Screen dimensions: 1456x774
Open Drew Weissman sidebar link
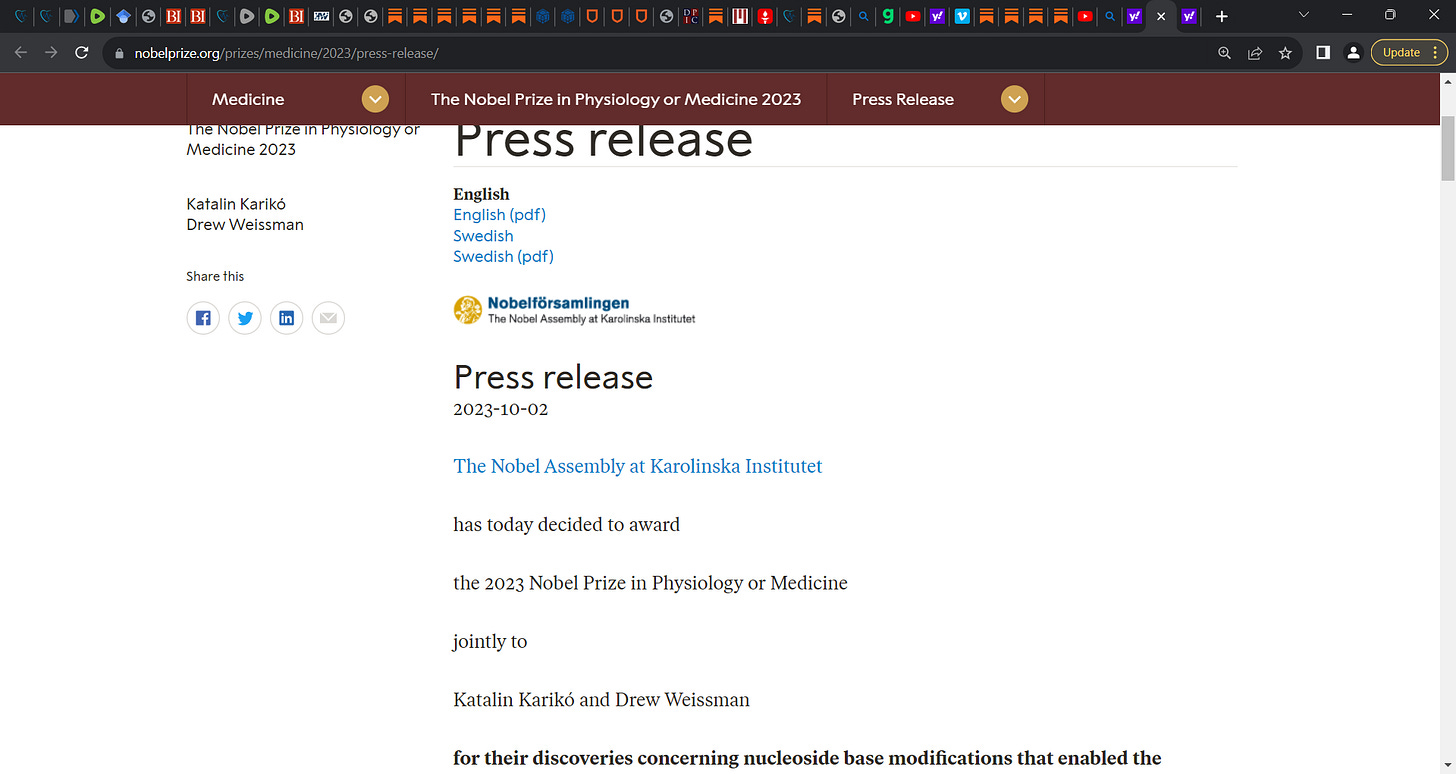(x=245, y=225)
